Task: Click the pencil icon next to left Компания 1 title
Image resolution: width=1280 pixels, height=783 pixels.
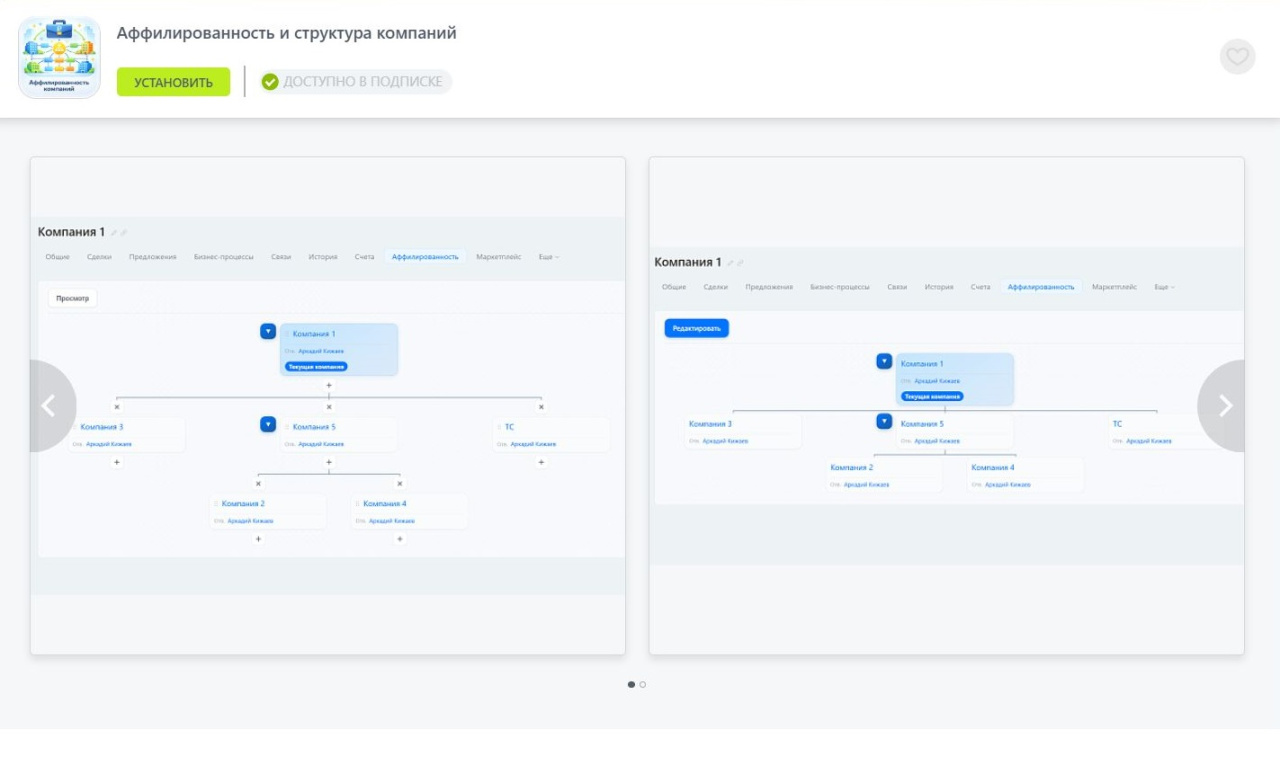Action: pos(115,233)
